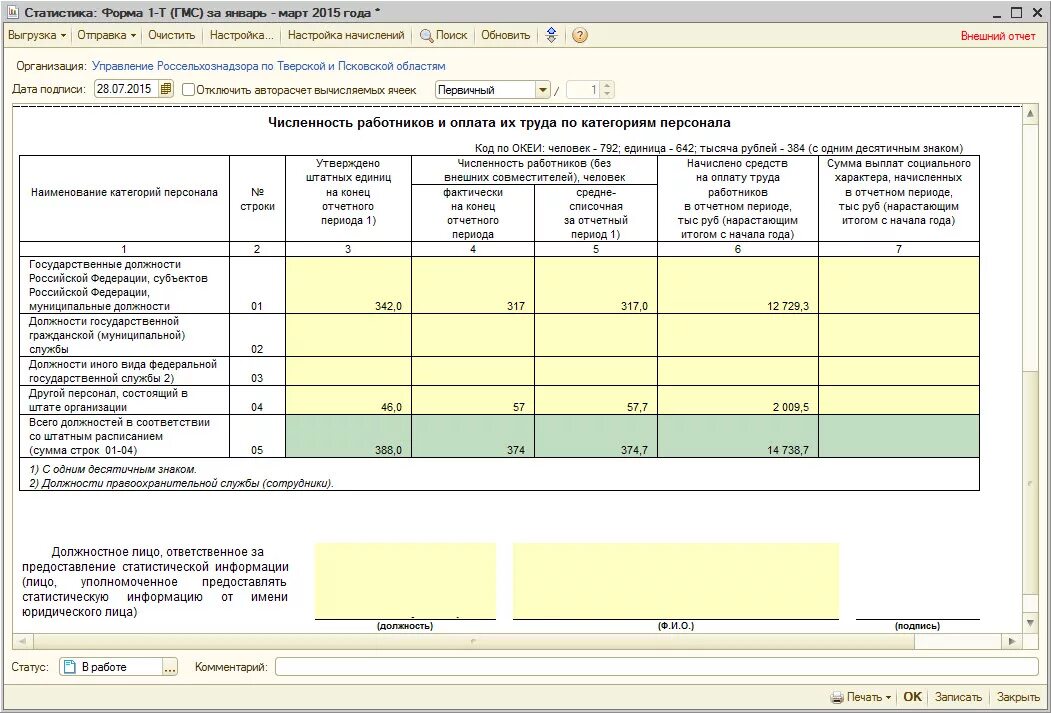Click 'Другой персонал, состоящий в штате' row label
The height and width of the screenshot is (713, 1051).
[x=124, y=400]
